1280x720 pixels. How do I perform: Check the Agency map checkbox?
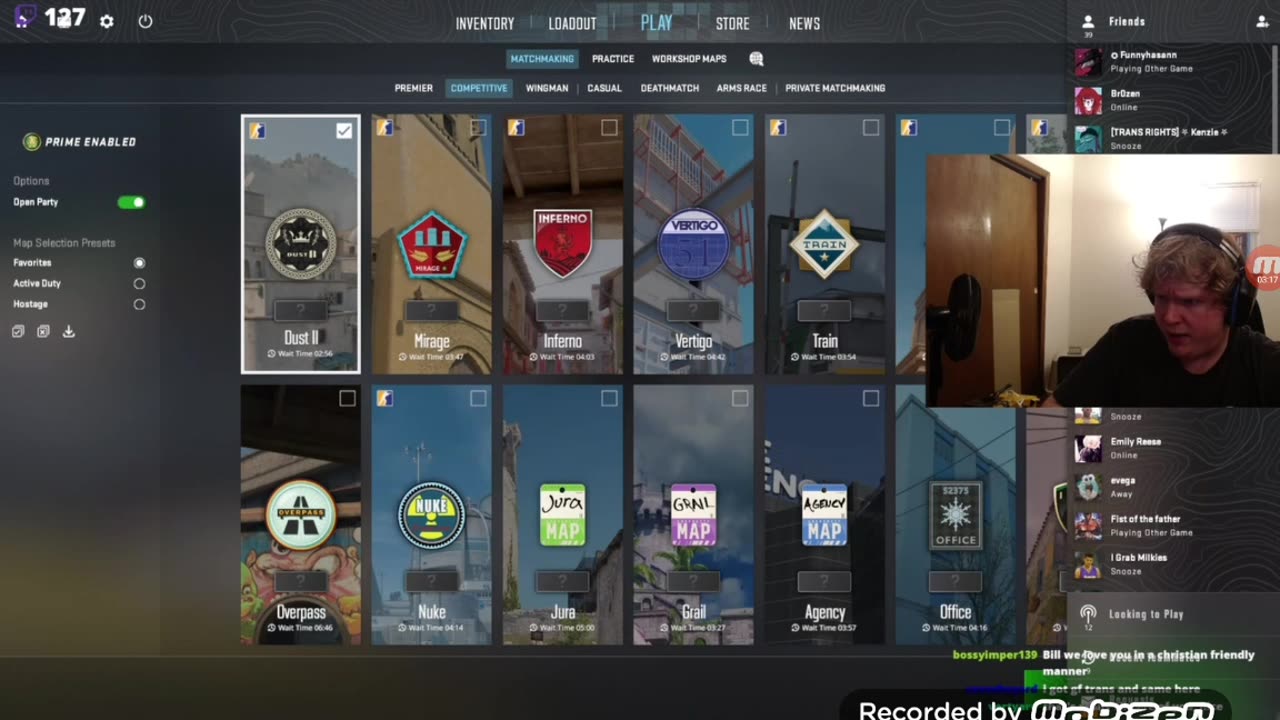[871, 399]
